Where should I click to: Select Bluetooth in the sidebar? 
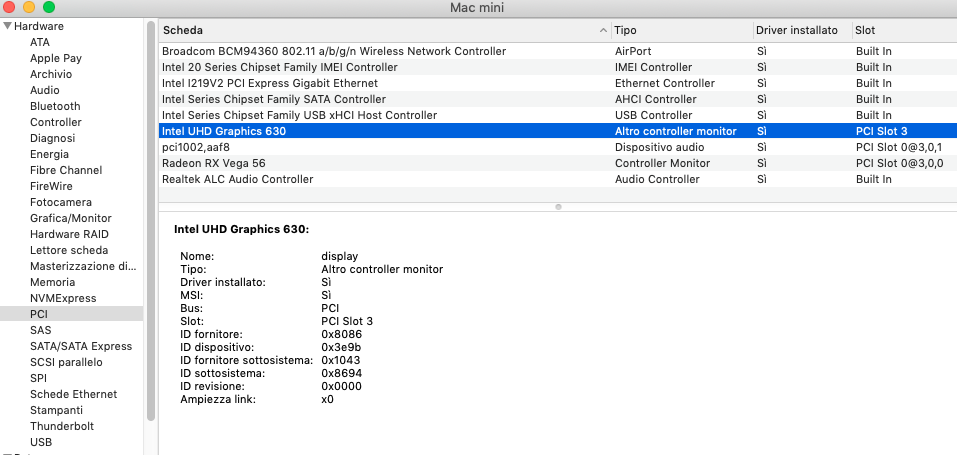[55, 106]
